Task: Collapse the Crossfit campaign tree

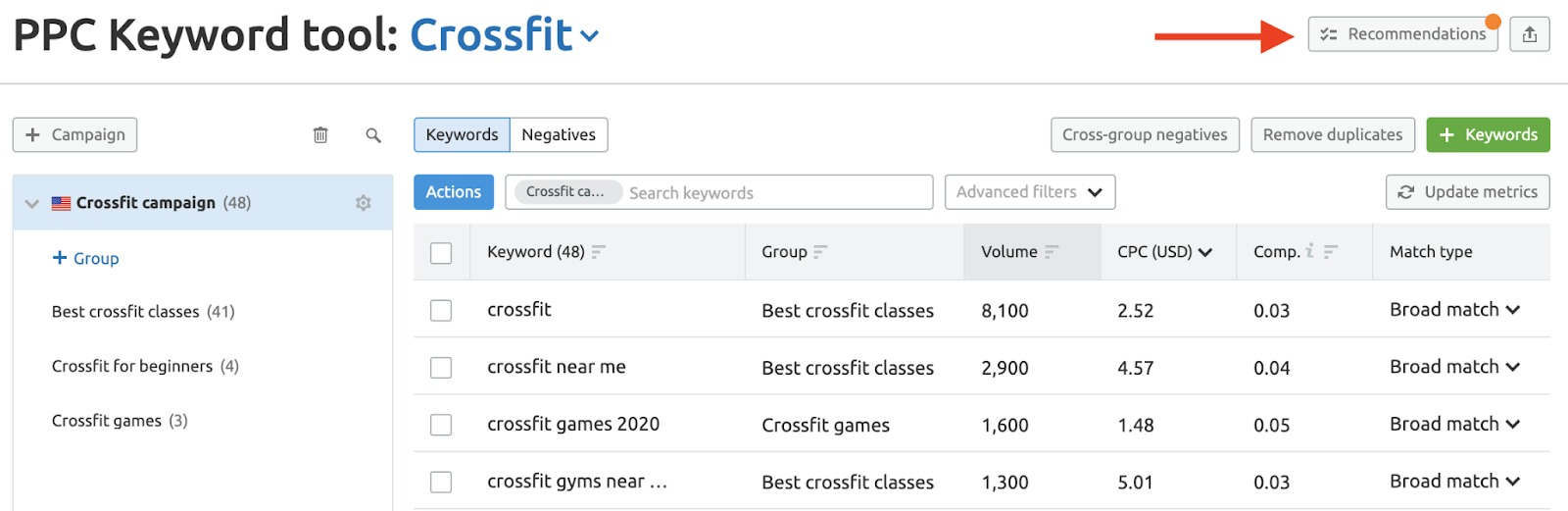Action: click(32, 203)
